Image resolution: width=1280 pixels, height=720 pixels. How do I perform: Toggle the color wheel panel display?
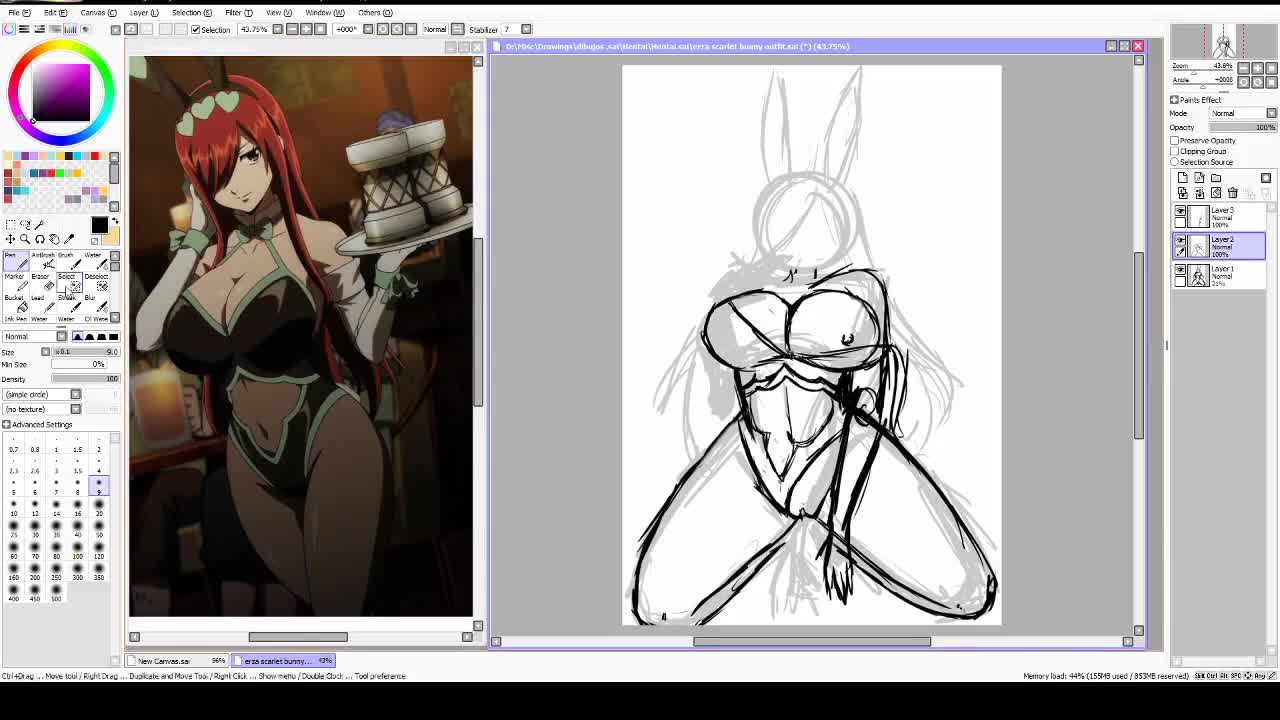tap(9, 29)
